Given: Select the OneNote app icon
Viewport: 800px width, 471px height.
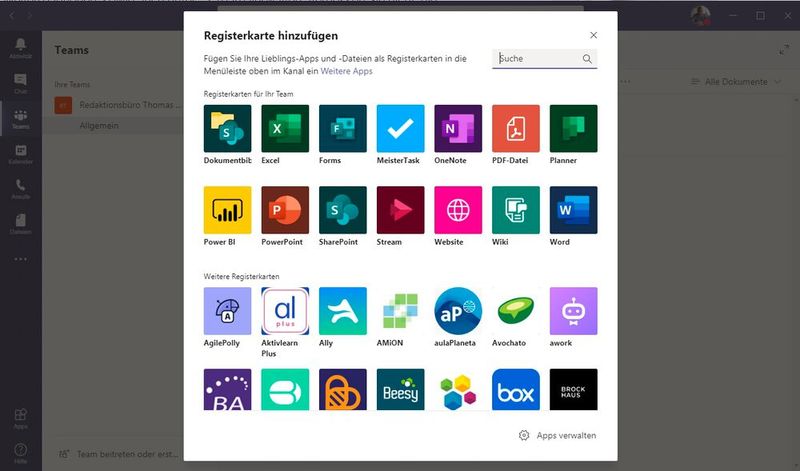Looking at the screenshot, I should pyautogui.click(x=458, y=129).
